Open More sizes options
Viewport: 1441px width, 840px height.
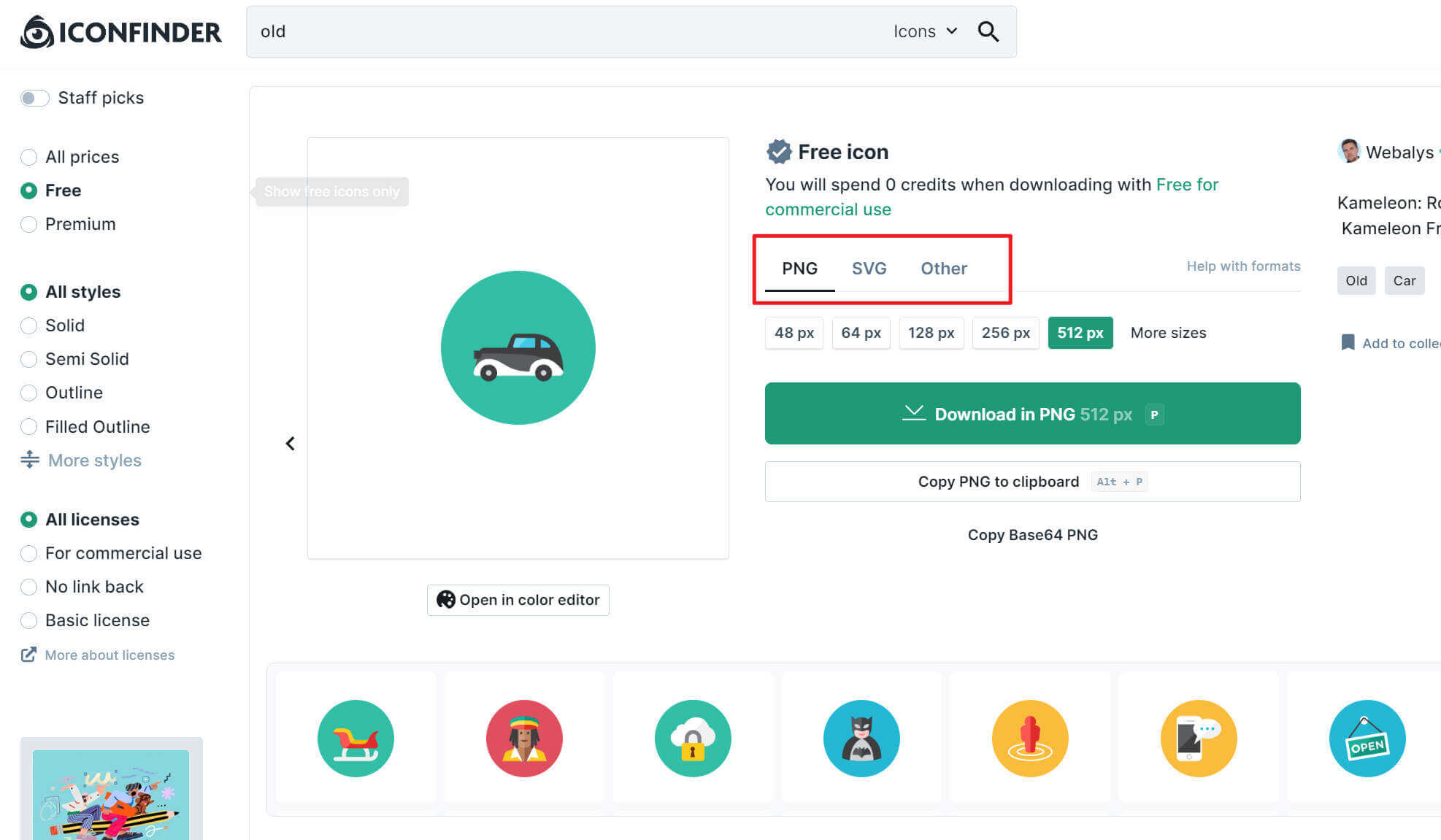coord(1168,333)
